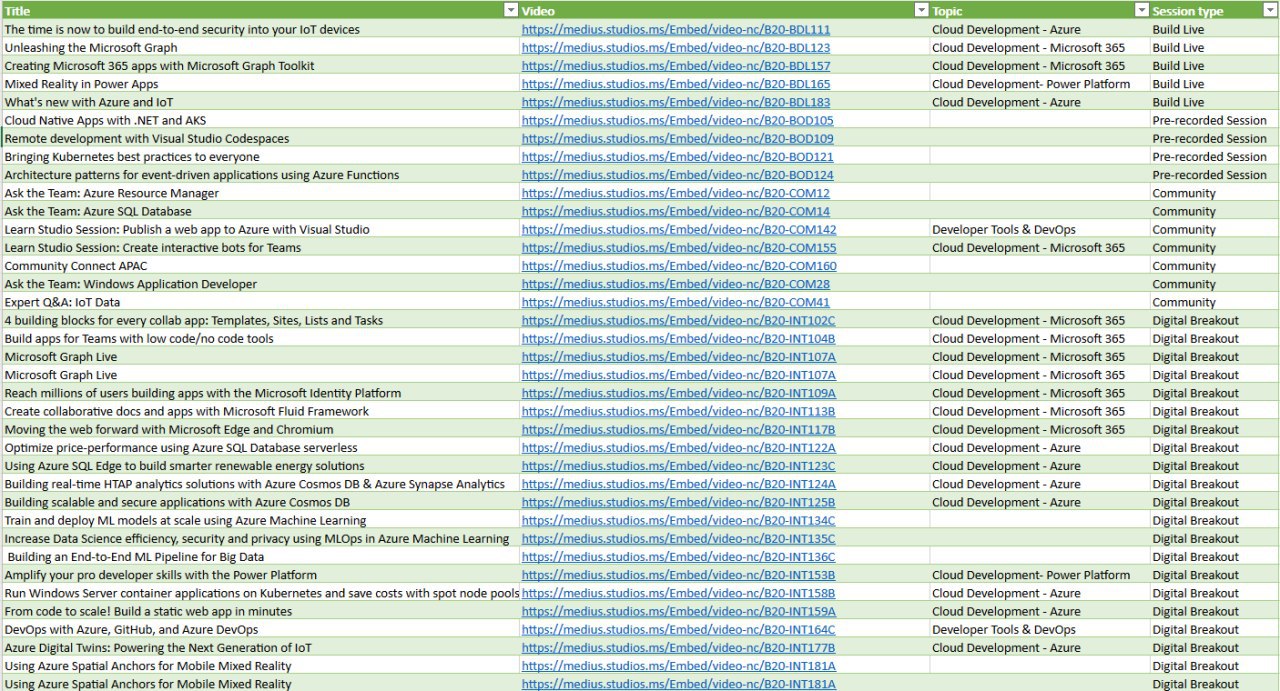Select 'DevOps with Azure, GitHub, and Azure DevOps' cell
The width and height of the screenshot is (1280, 691).
pos(260,630)
